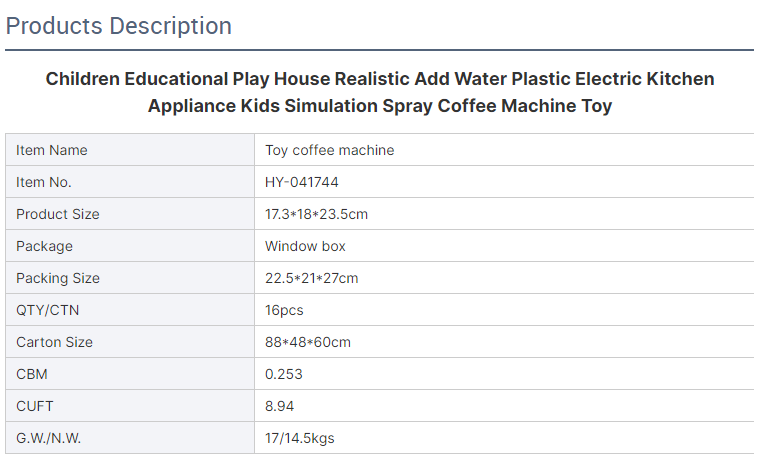Click the G.W./N.W. label cell
The width and height of the screenshot is (763, 464).
pos(130,438)
